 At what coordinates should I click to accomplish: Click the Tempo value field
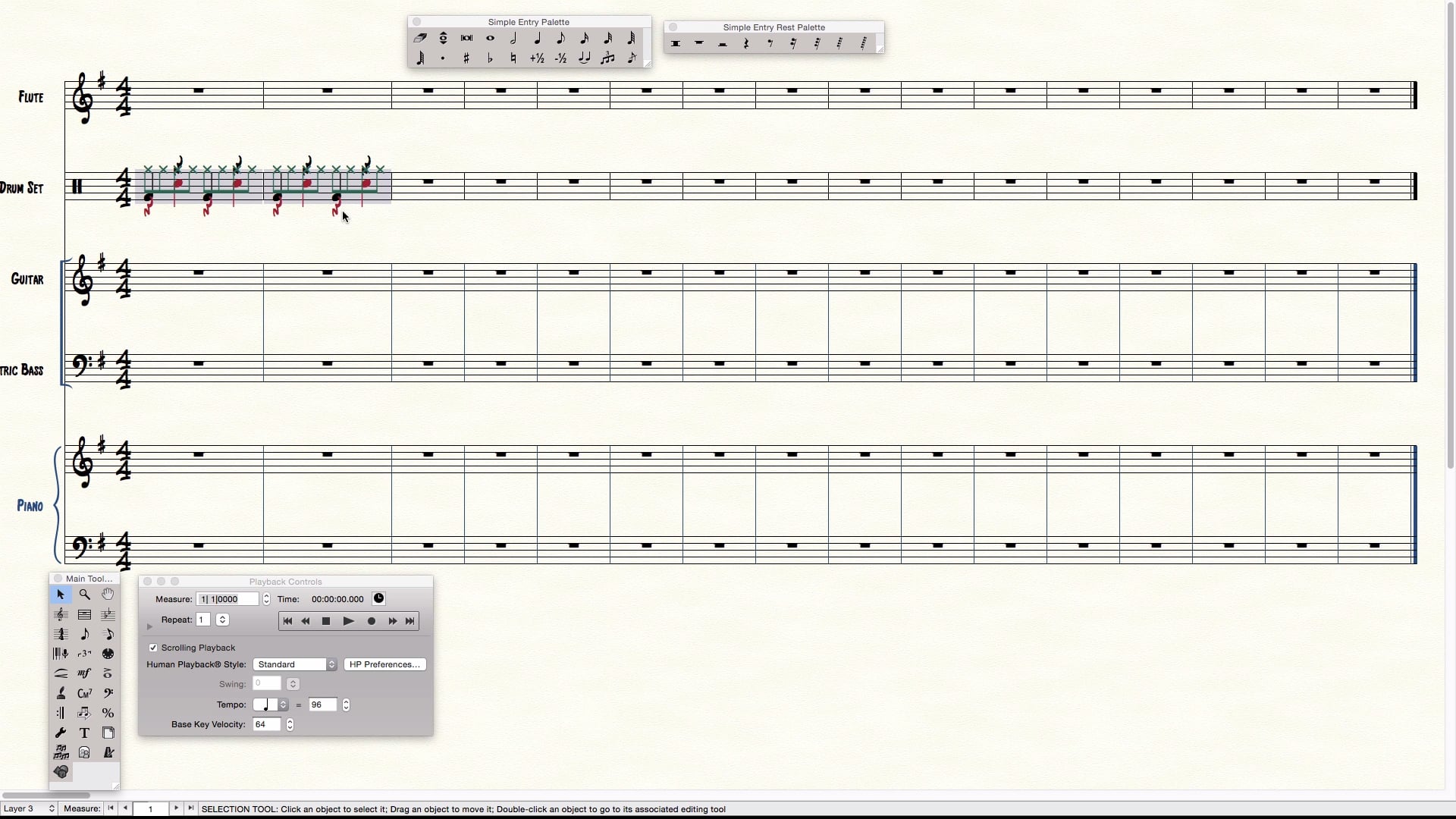tap(322, 704)
